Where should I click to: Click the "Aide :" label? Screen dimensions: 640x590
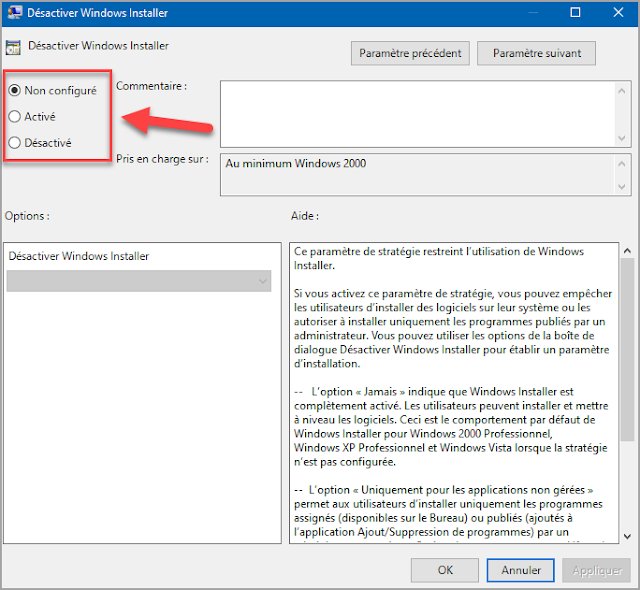pos(304,216)
